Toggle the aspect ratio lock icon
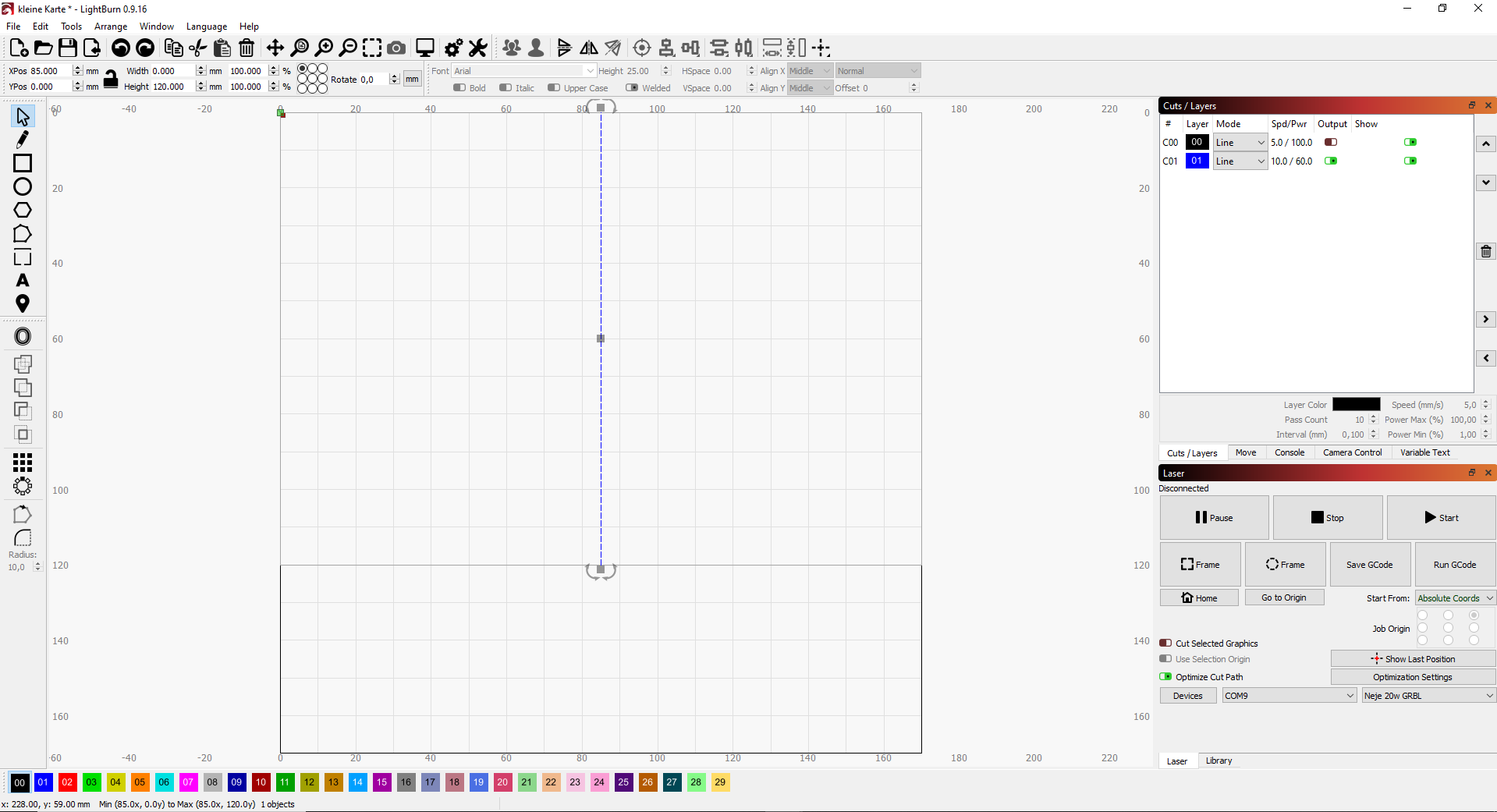Viewport: 1497px width, 812px height. click(x=111, y=79)
